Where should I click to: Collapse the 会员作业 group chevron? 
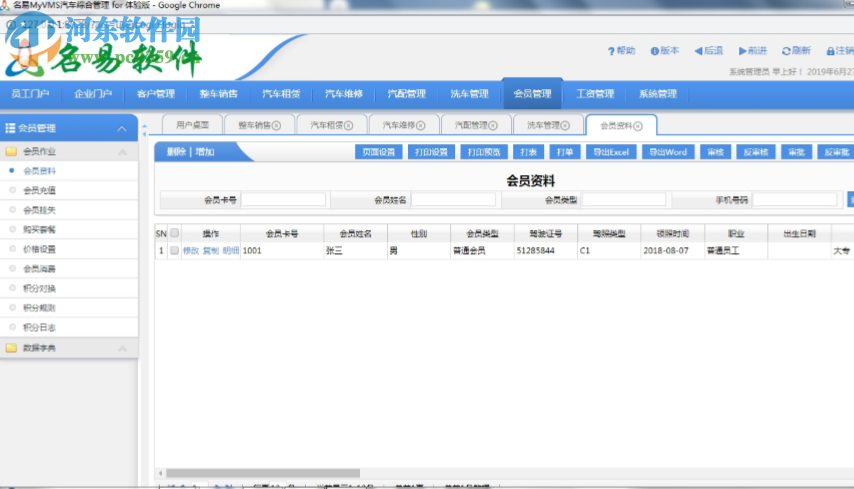123,152
